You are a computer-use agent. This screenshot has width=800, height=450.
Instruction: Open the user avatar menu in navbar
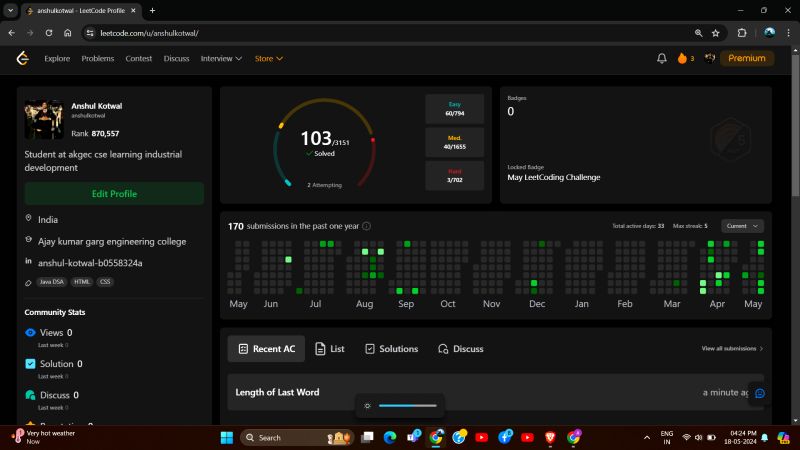pos(710,58)
